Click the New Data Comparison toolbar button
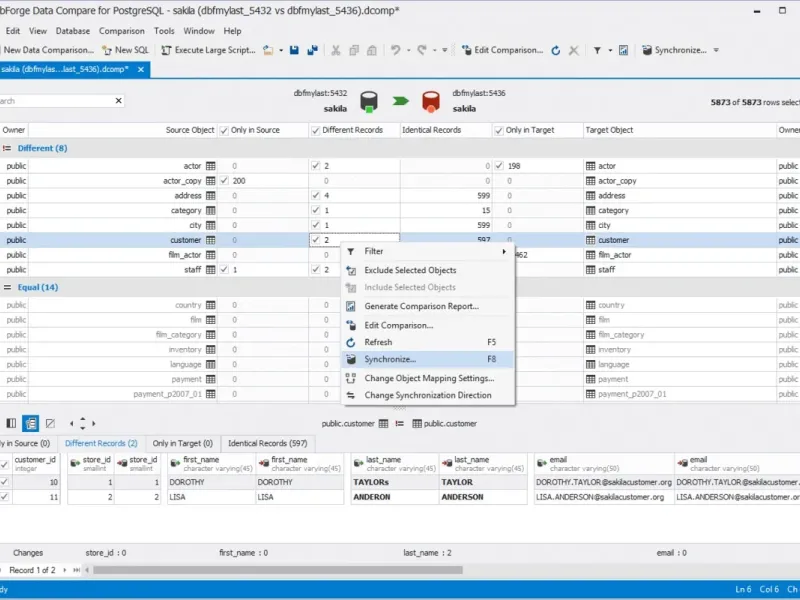Image resolution: width=800 pixels, height=600 pixels. click(47, 50)
